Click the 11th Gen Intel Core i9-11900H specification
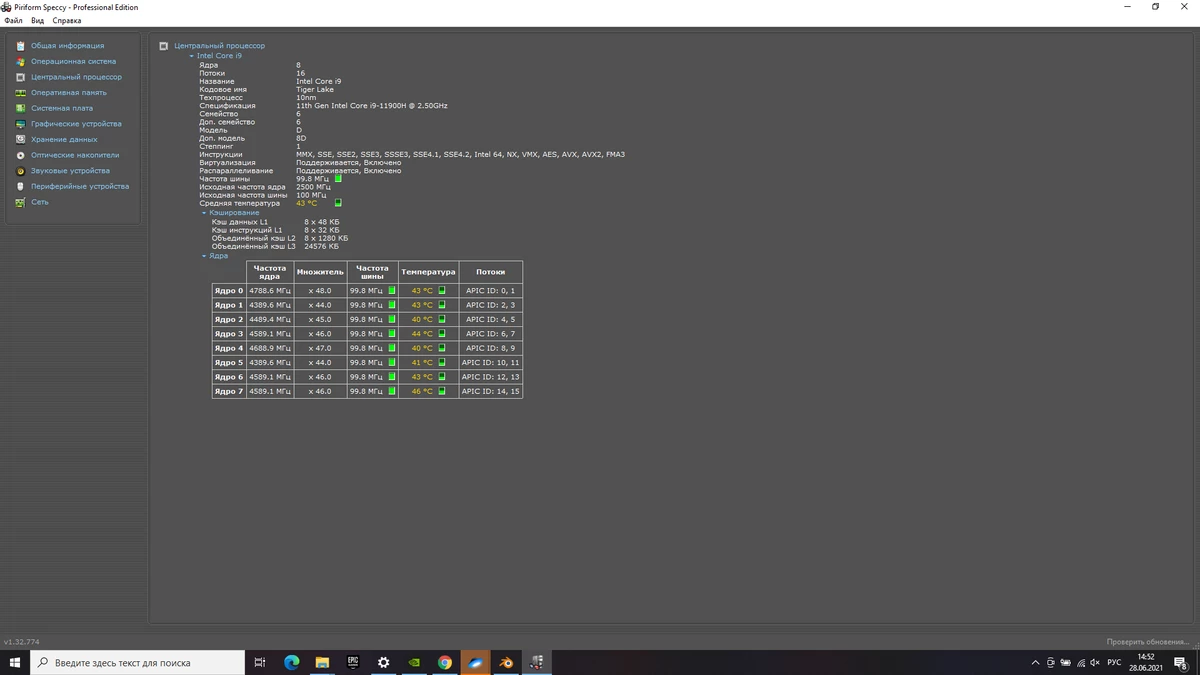This screenshot has width=1200, height=675. point(372,105)
